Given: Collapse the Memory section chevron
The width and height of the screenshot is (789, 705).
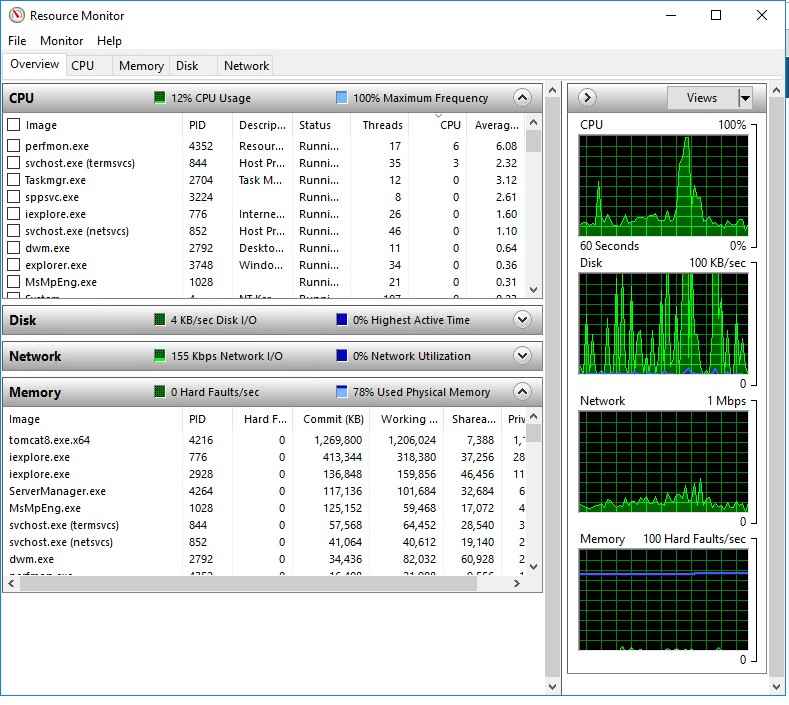Looking at the screenshot, I should (522, 391).
